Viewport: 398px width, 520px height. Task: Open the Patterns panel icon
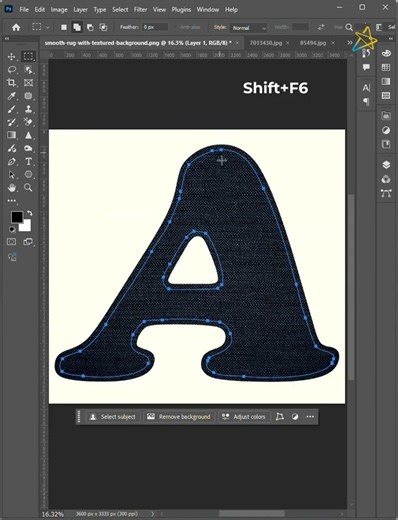click(x=386, y=96)
